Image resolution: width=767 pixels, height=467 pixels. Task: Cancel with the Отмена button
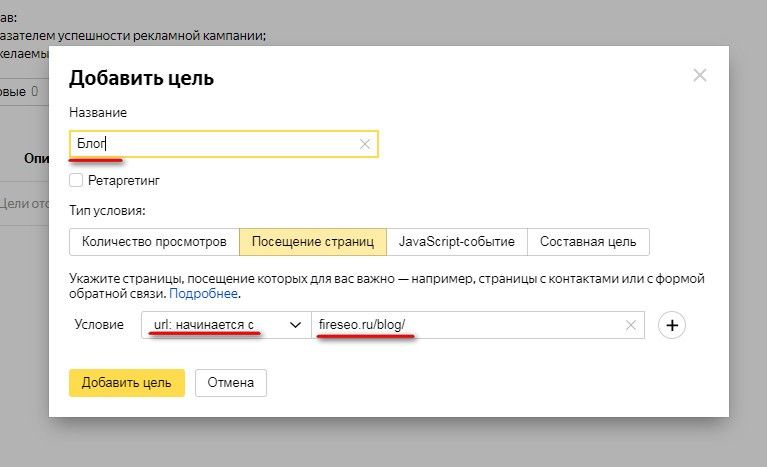pyautogui.click(x=231, y=383)
